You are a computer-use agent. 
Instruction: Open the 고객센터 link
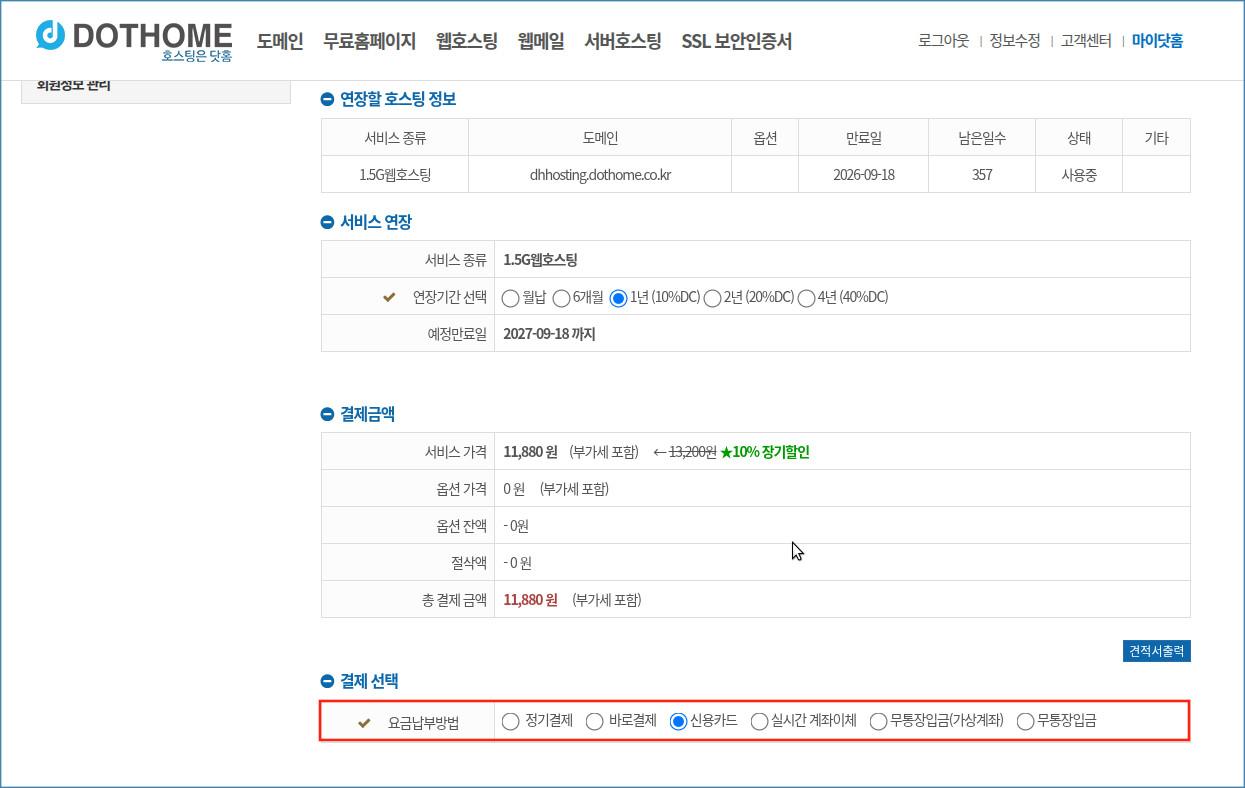point(1086,41)
